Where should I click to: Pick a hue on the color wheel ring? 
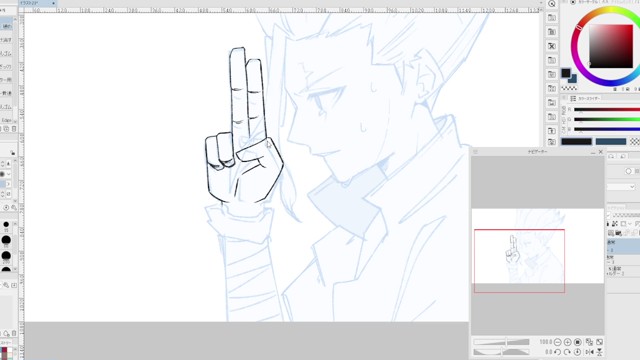579,27
